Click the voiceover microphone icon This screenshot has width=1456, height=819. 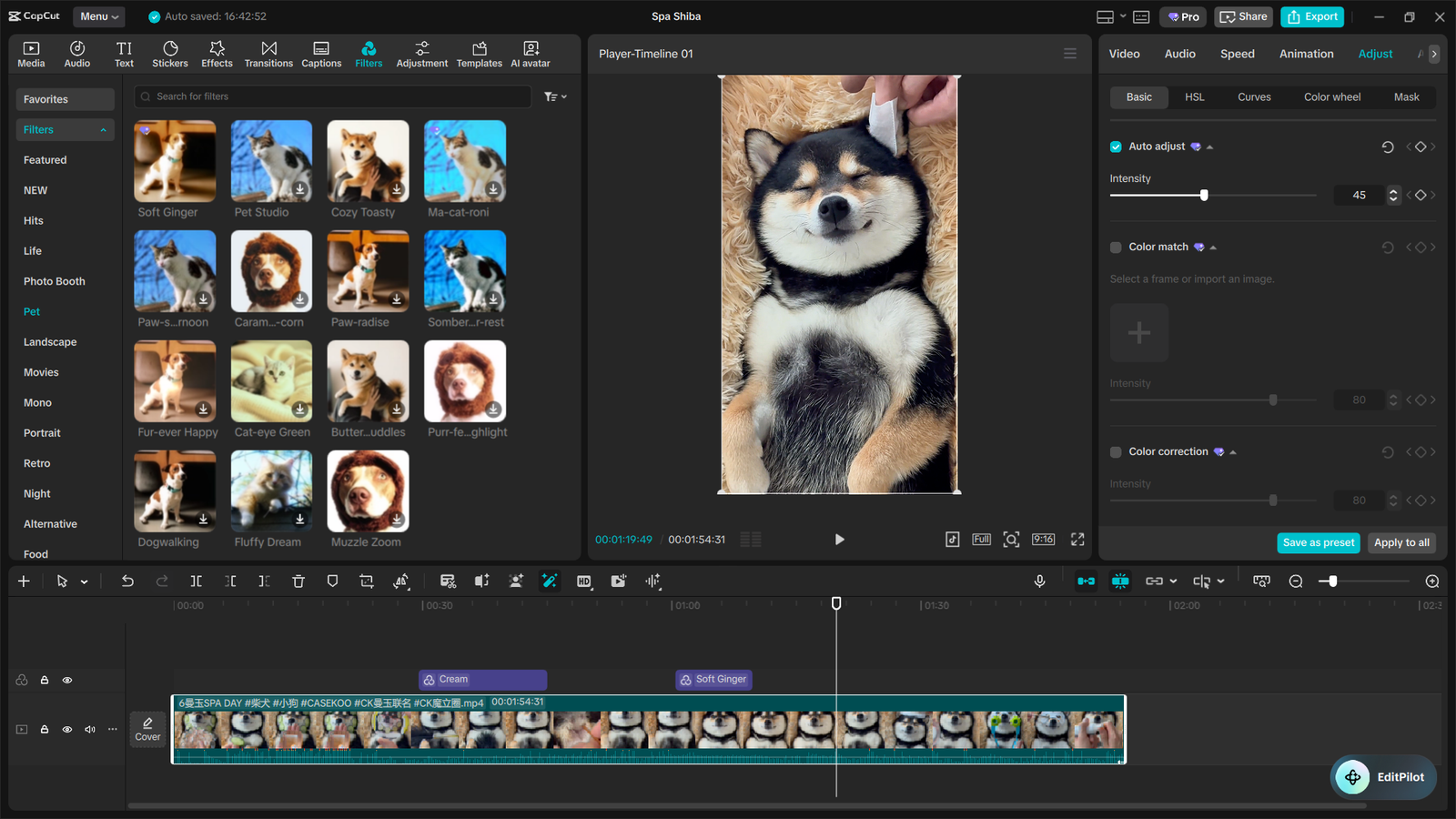pos(1040,581)
